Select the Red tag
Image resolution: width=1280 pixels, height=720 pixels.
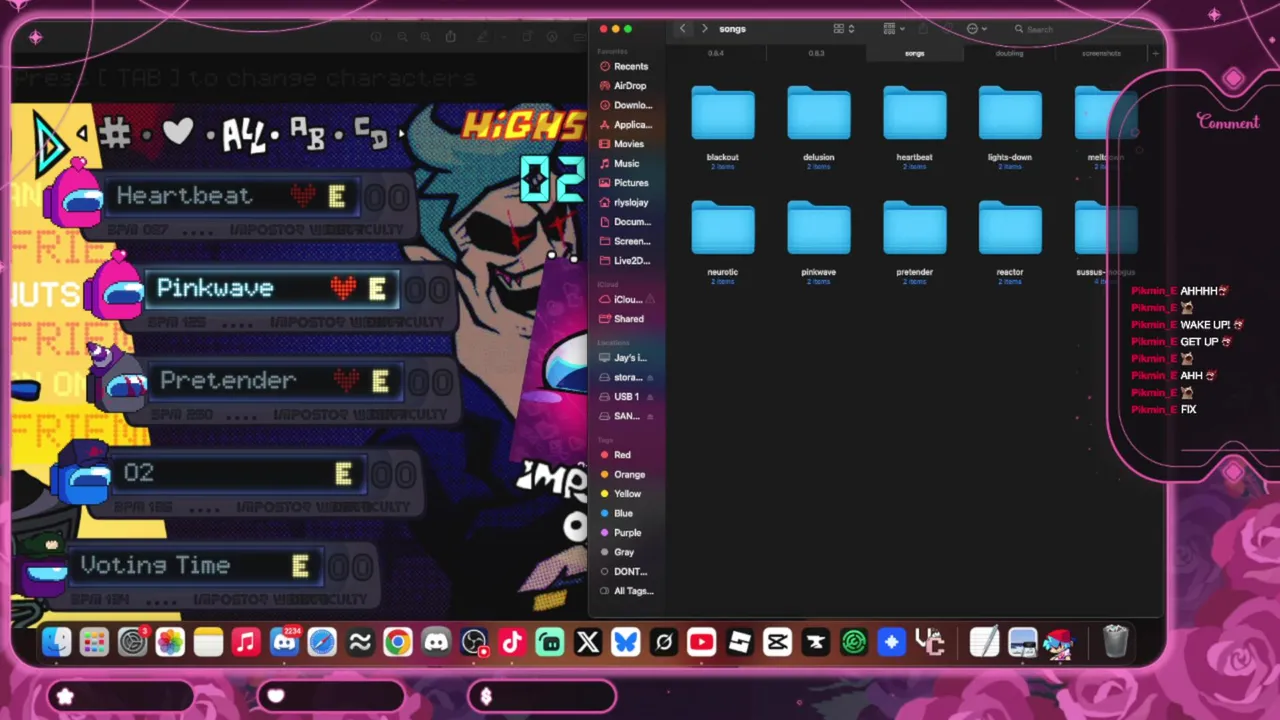click(x=616, y=455)
